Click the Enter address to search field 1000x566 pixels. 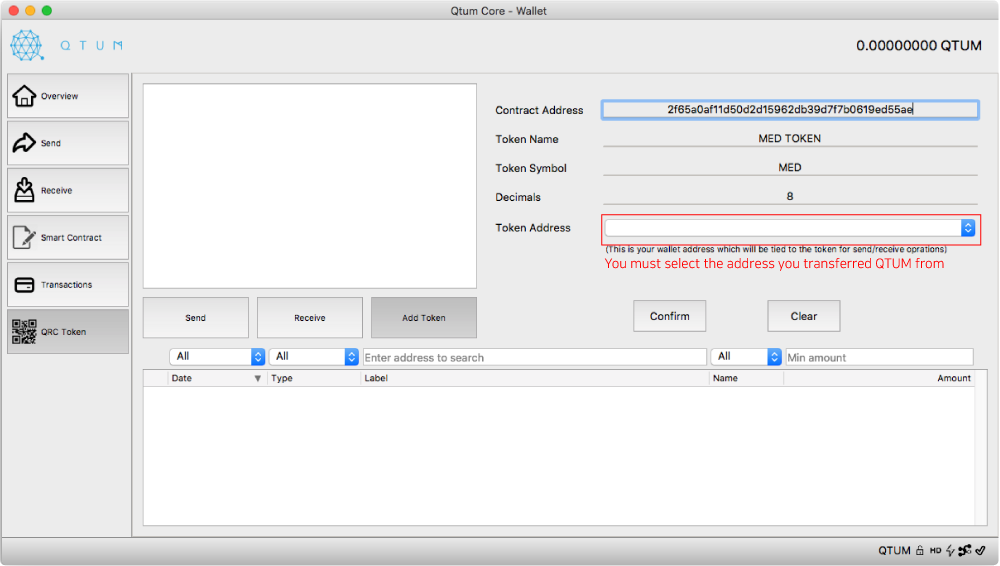tap(534, 357)
